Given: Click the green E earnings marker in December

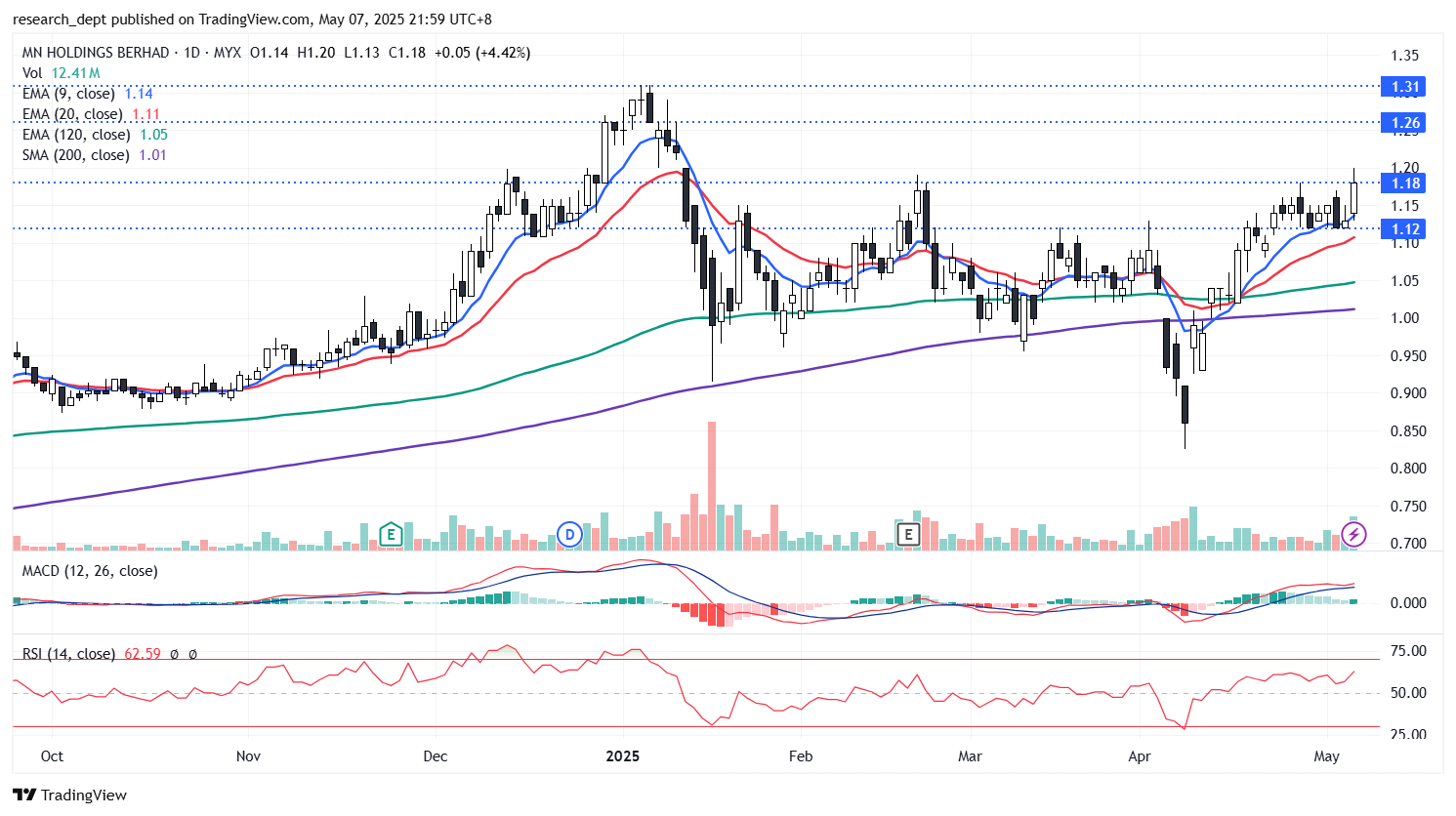Looking at the screenshot, I should [x=391, y=534].
